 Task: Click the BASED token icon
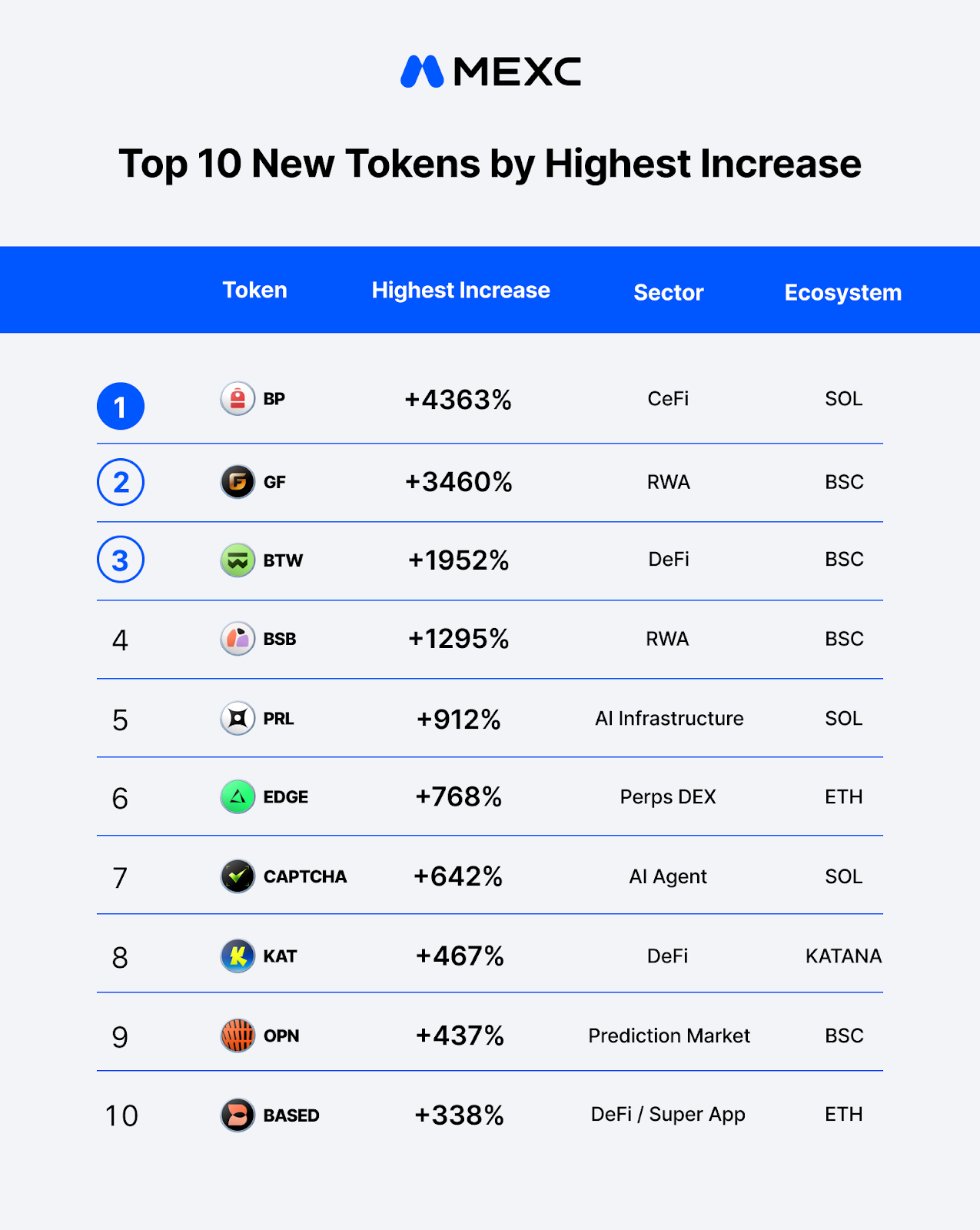point(238,1115)
